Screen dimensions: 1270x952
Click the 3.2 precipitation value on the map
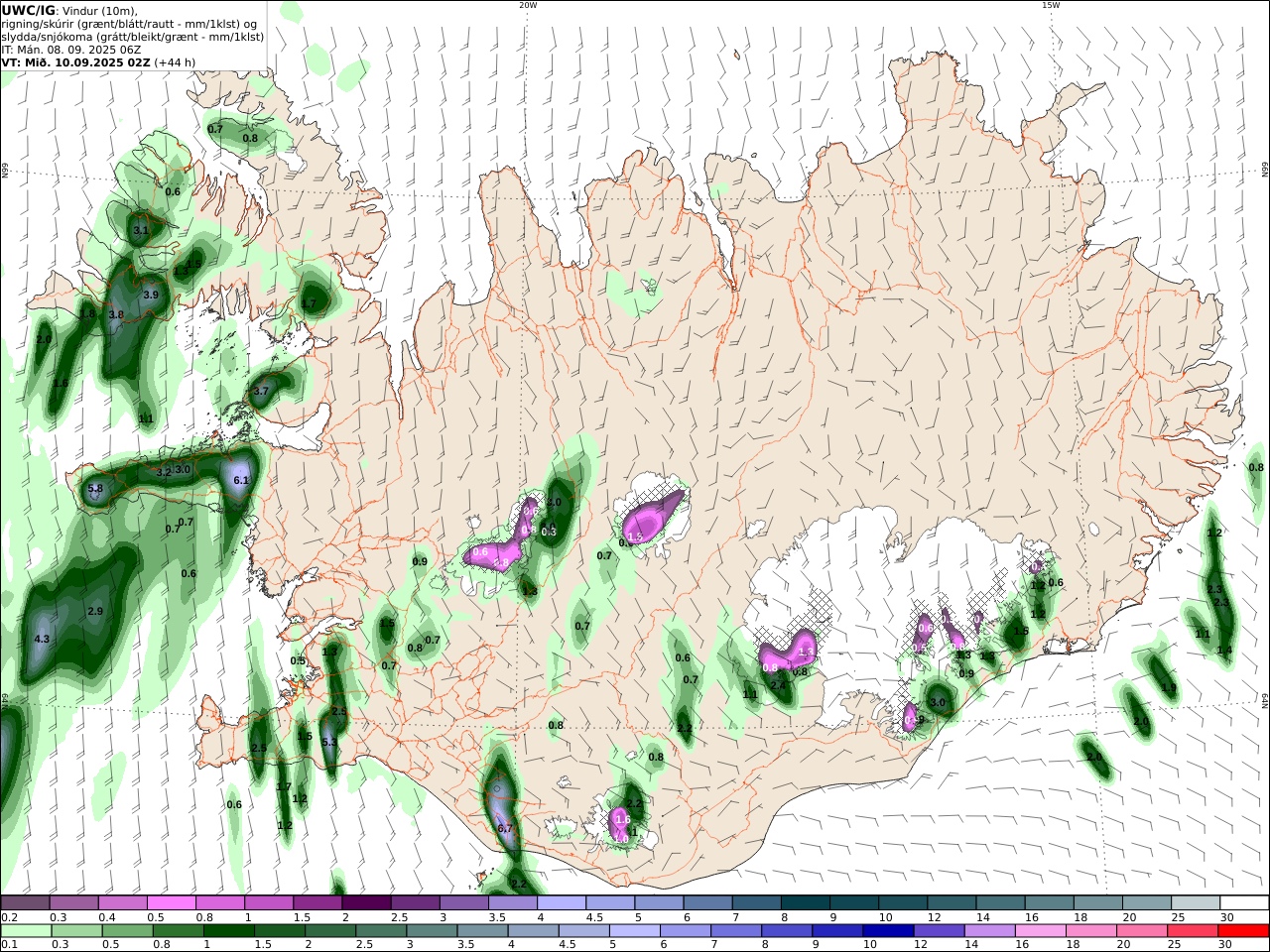pos(164,471)
